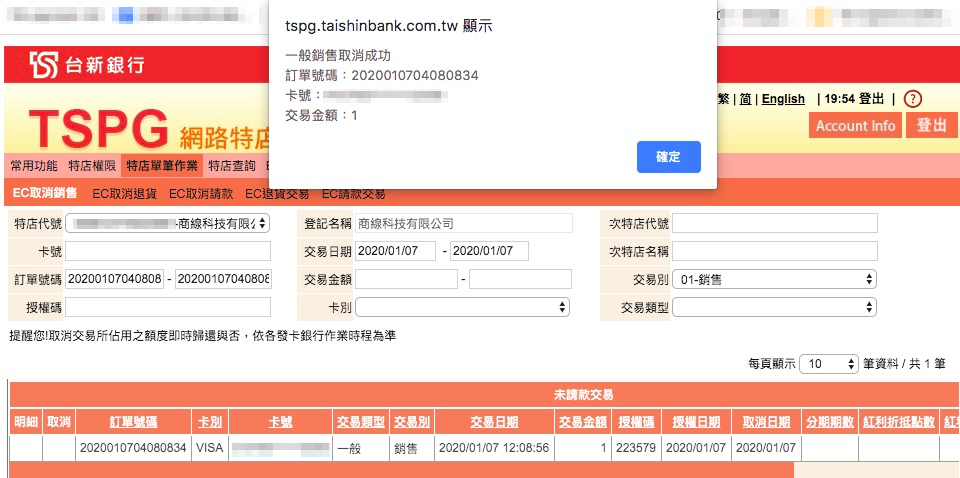Sort by 取消日期 column header

coord(766,422)
